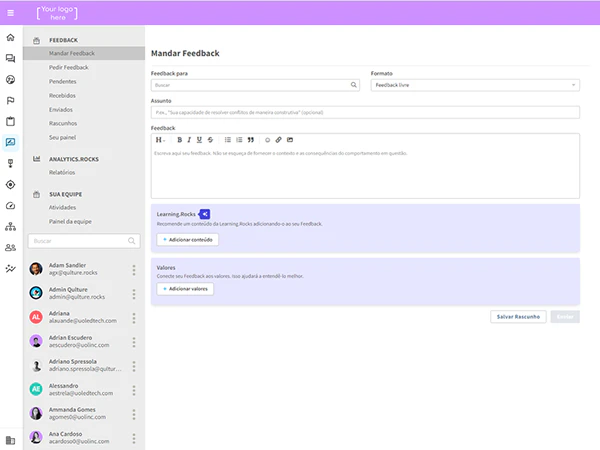Open options menu for Alessandro
Image resolution: width=600 pixels, height=450 pixels.
pyautogui.click(x=134, y=390)
